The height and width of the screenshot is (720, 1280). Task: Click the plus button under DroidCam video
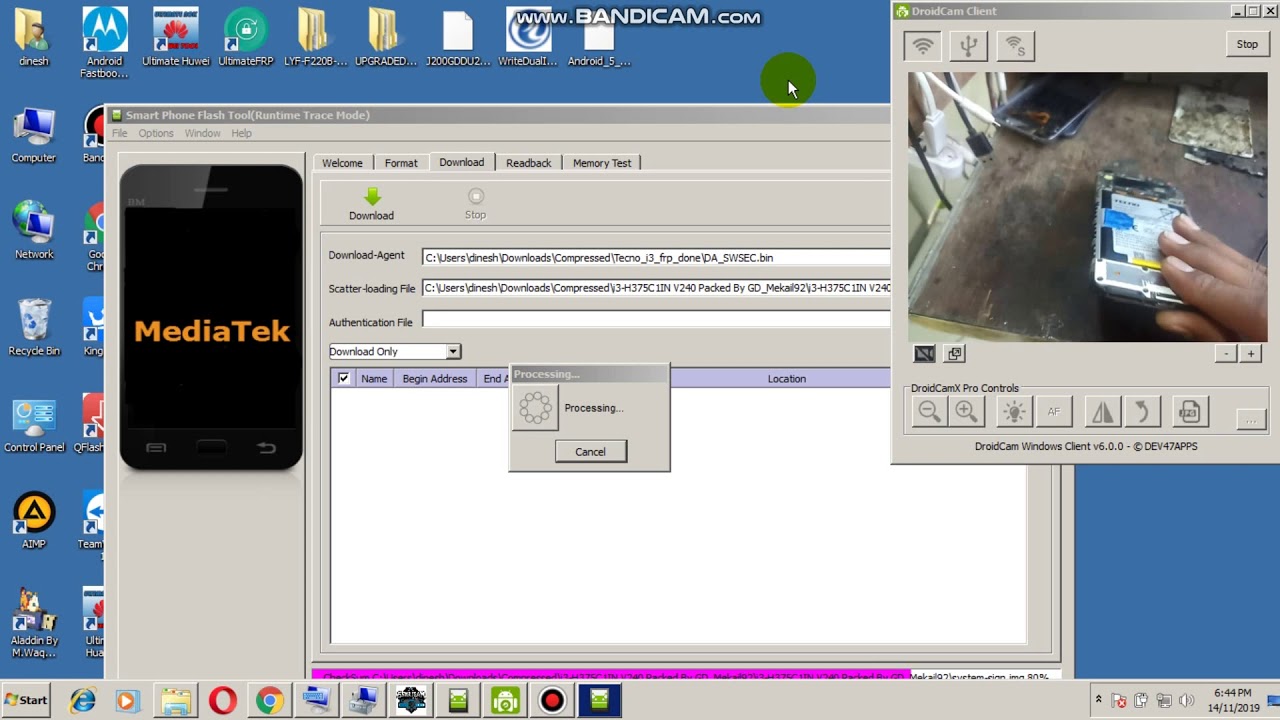(1250, 354)
